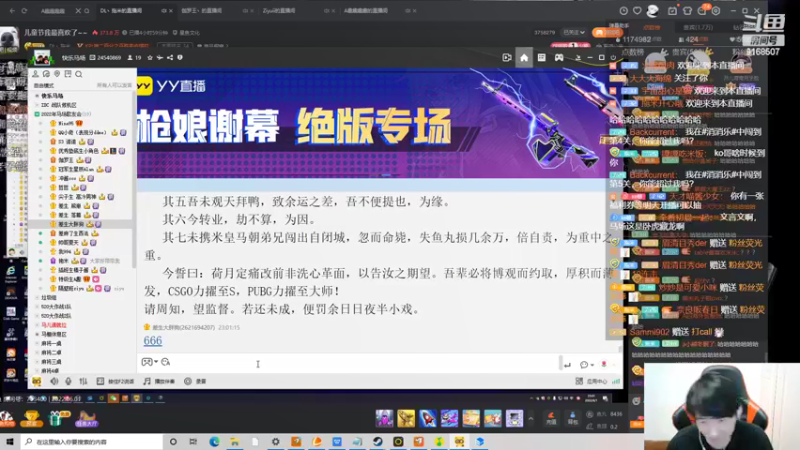Open the 已关注 follow dropdown
The width and height of the screenshot is (800, 450).
[574, 33]
